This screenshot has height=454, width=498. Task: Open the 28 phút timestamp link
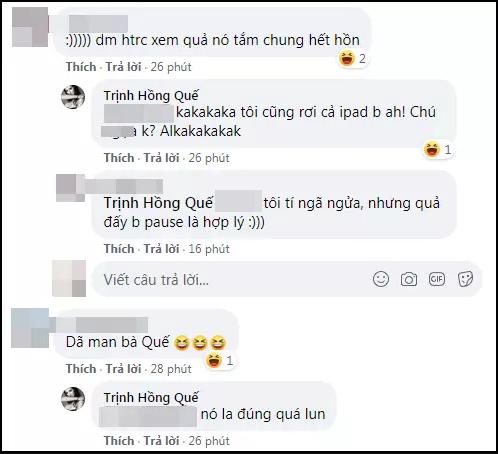[x=171, y=369]
